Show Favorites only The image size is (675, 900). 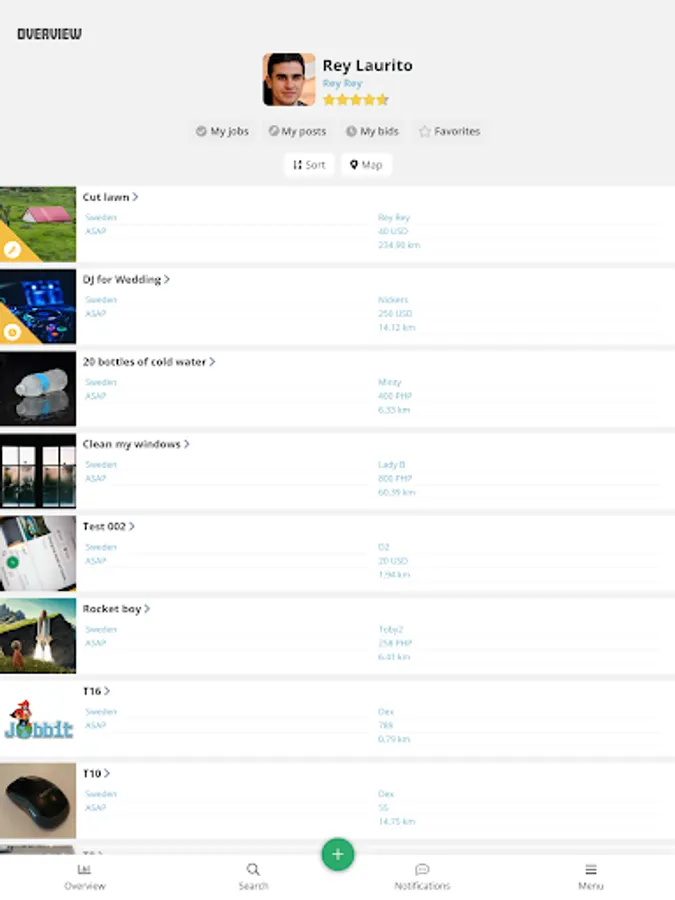449,131
